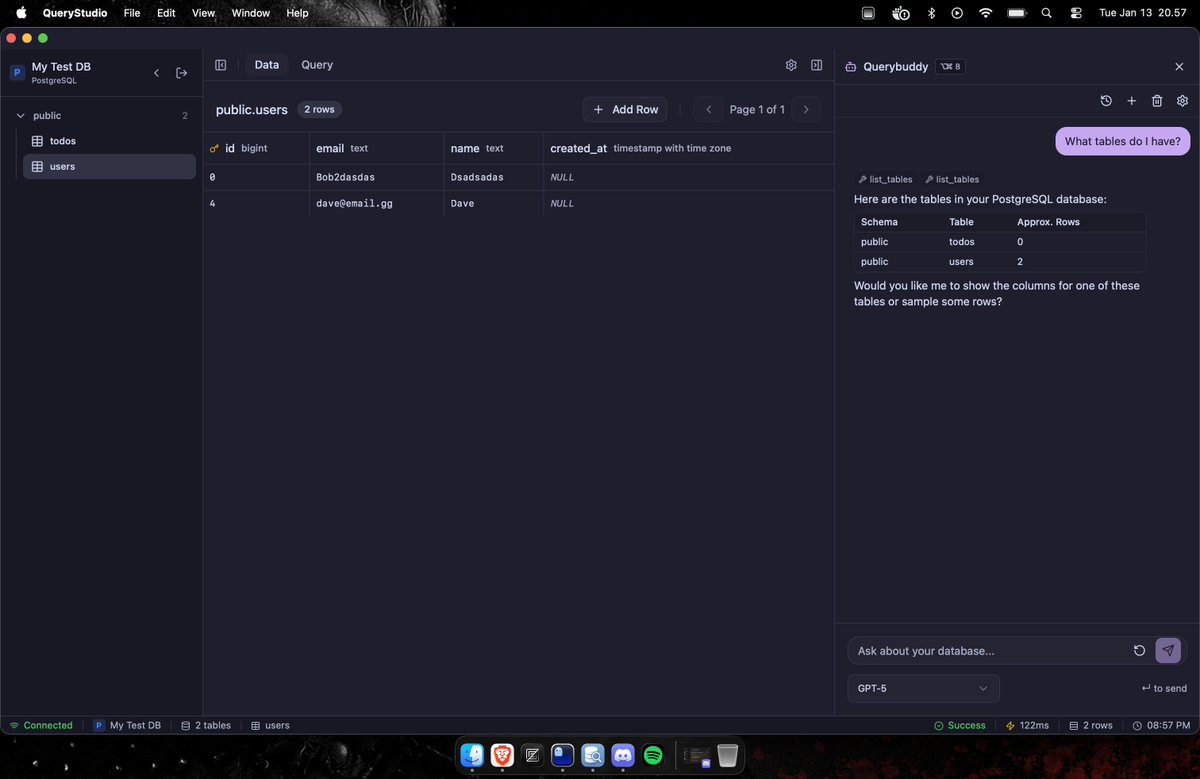Viewport: 1200px width, 779px height.
Task: Close the Querybuddy panel
Action: point(1179,66)
